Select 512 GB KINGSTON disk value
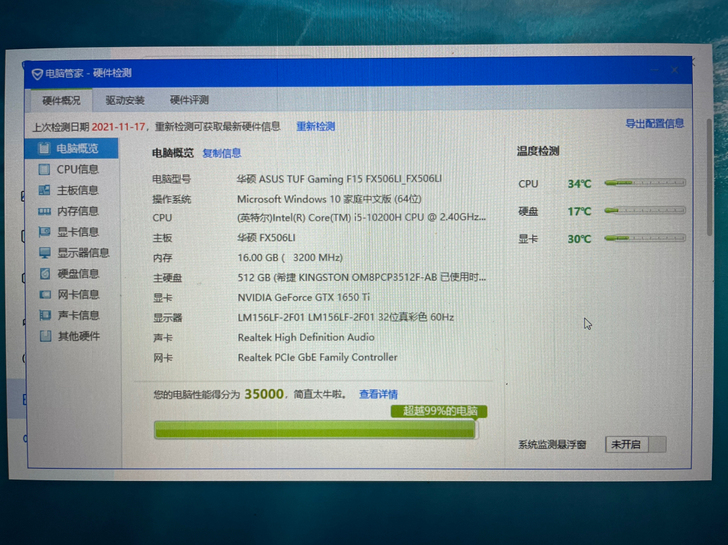This screenshot has width=728, height=545. click(362, 278)
